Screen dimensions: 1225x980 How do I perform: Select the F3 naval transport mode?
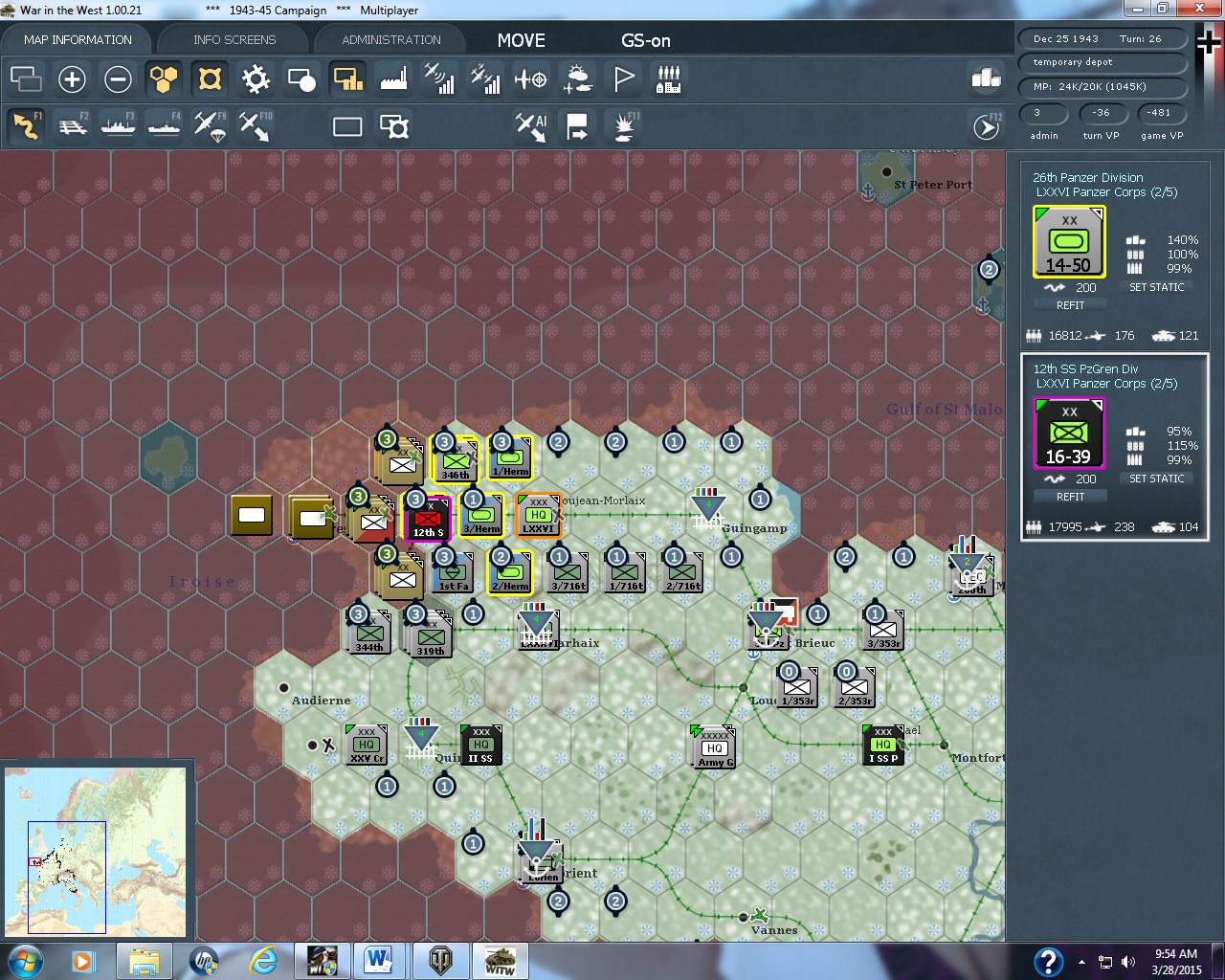coord(118,125)
